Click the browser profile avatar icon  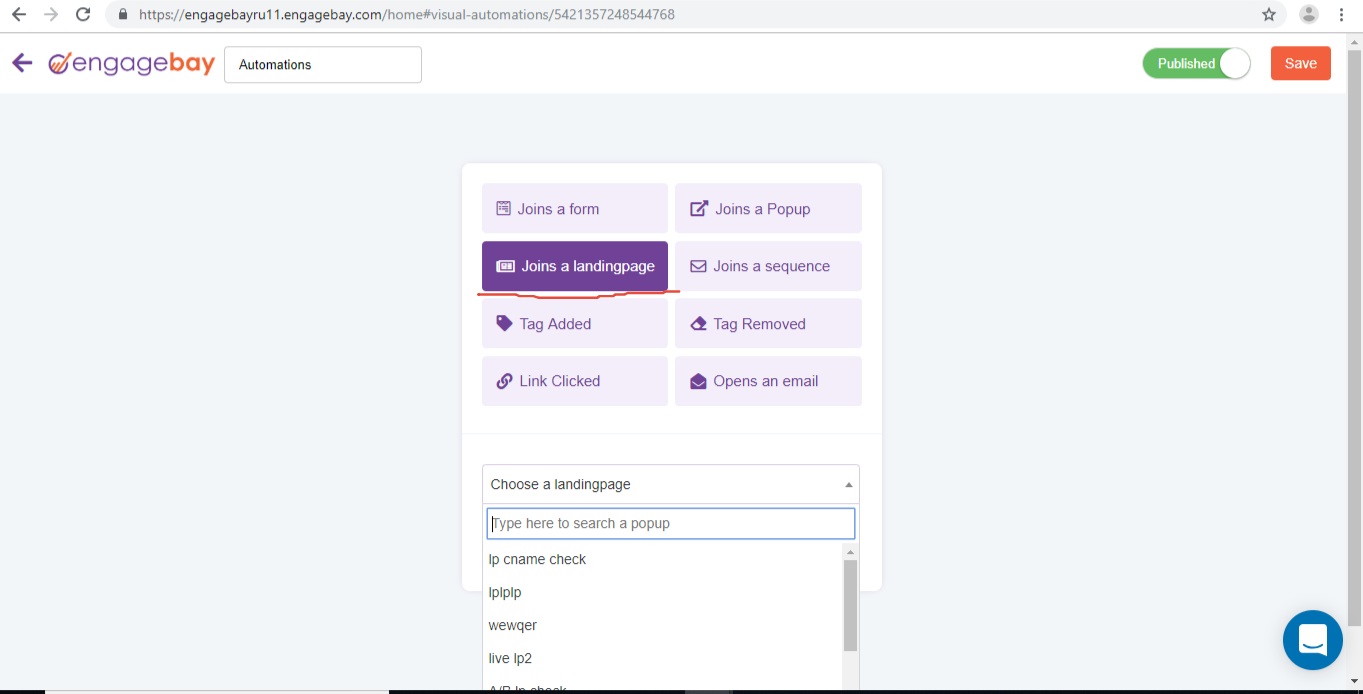[1308, 15]
